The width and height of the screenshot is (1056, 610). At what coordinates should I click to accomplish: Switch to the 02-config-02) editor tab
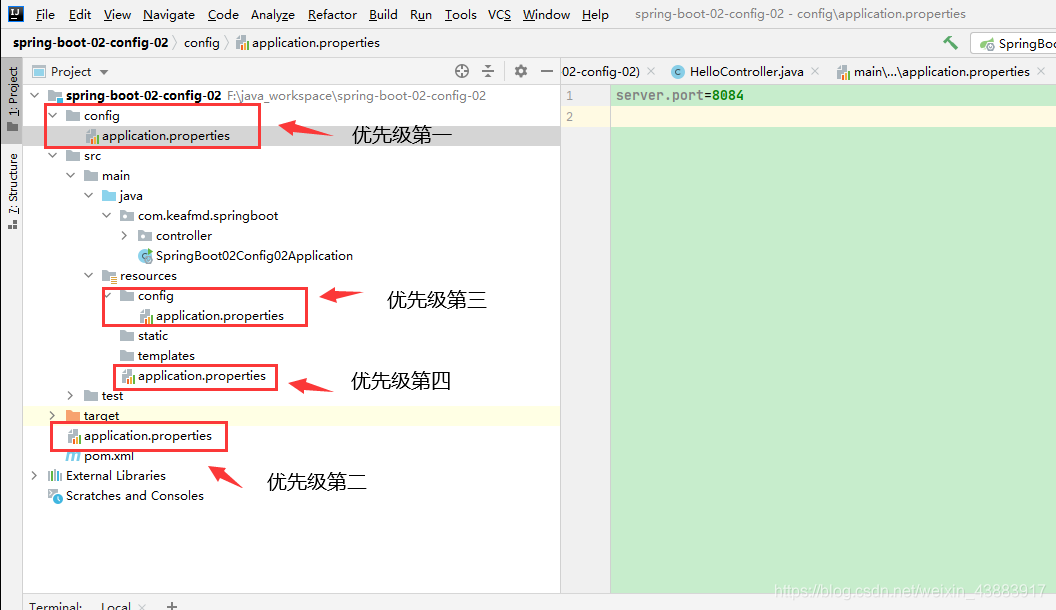point(601,71)
